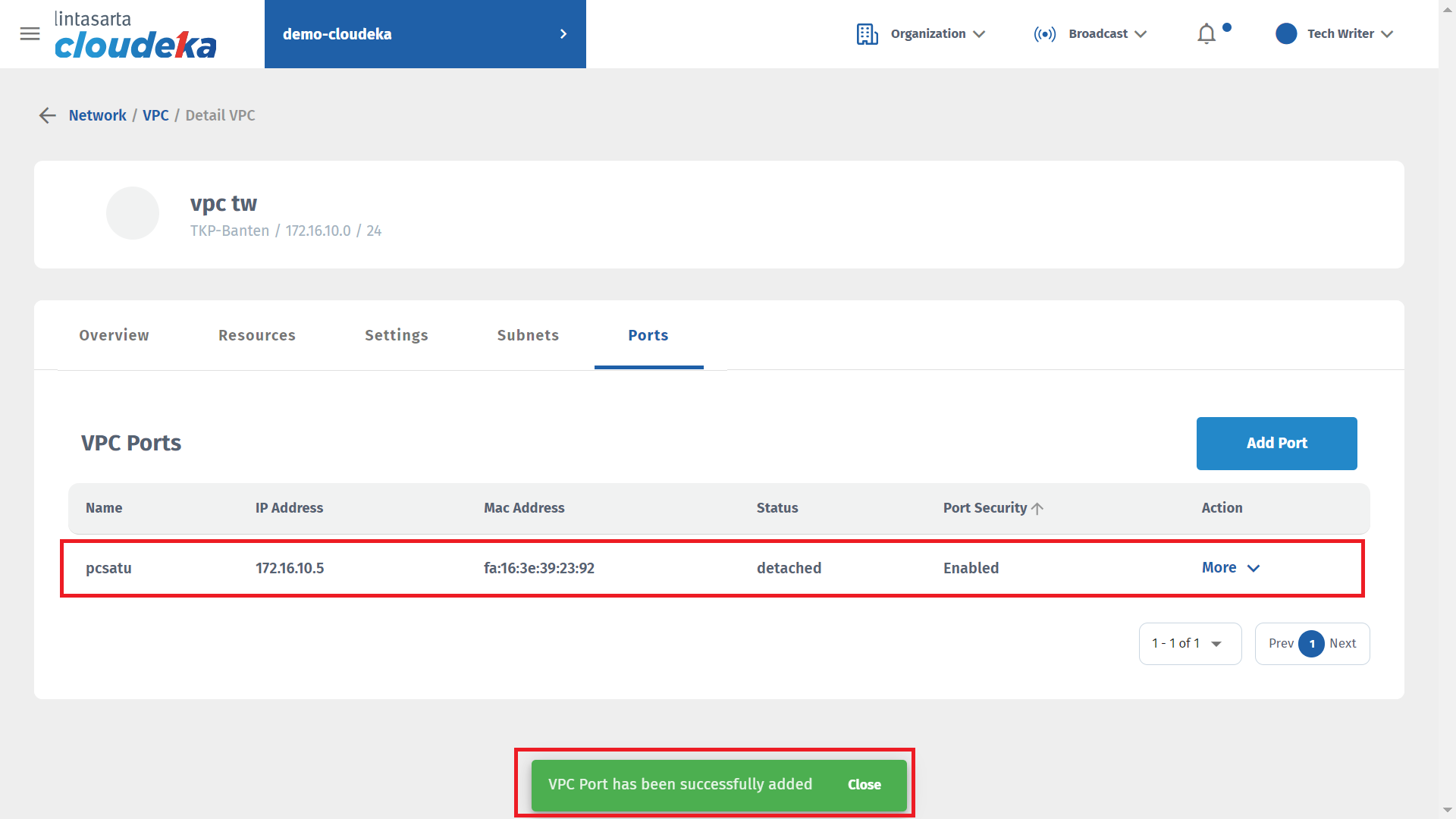Go to VPC breadcrumb link

click(155, 115)
